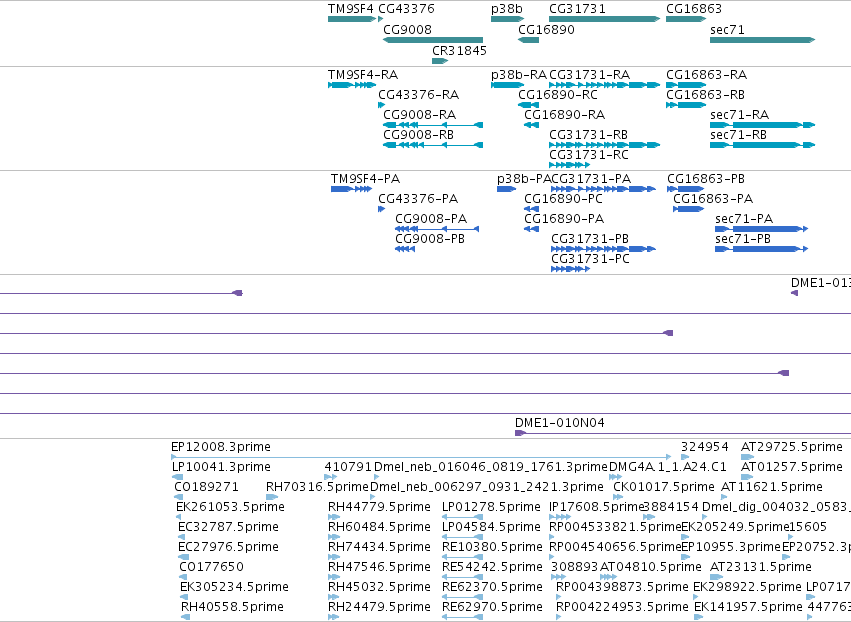Screen dimensions: 851x622
Task: Open protein p38b-PA label
Action: 524,179
